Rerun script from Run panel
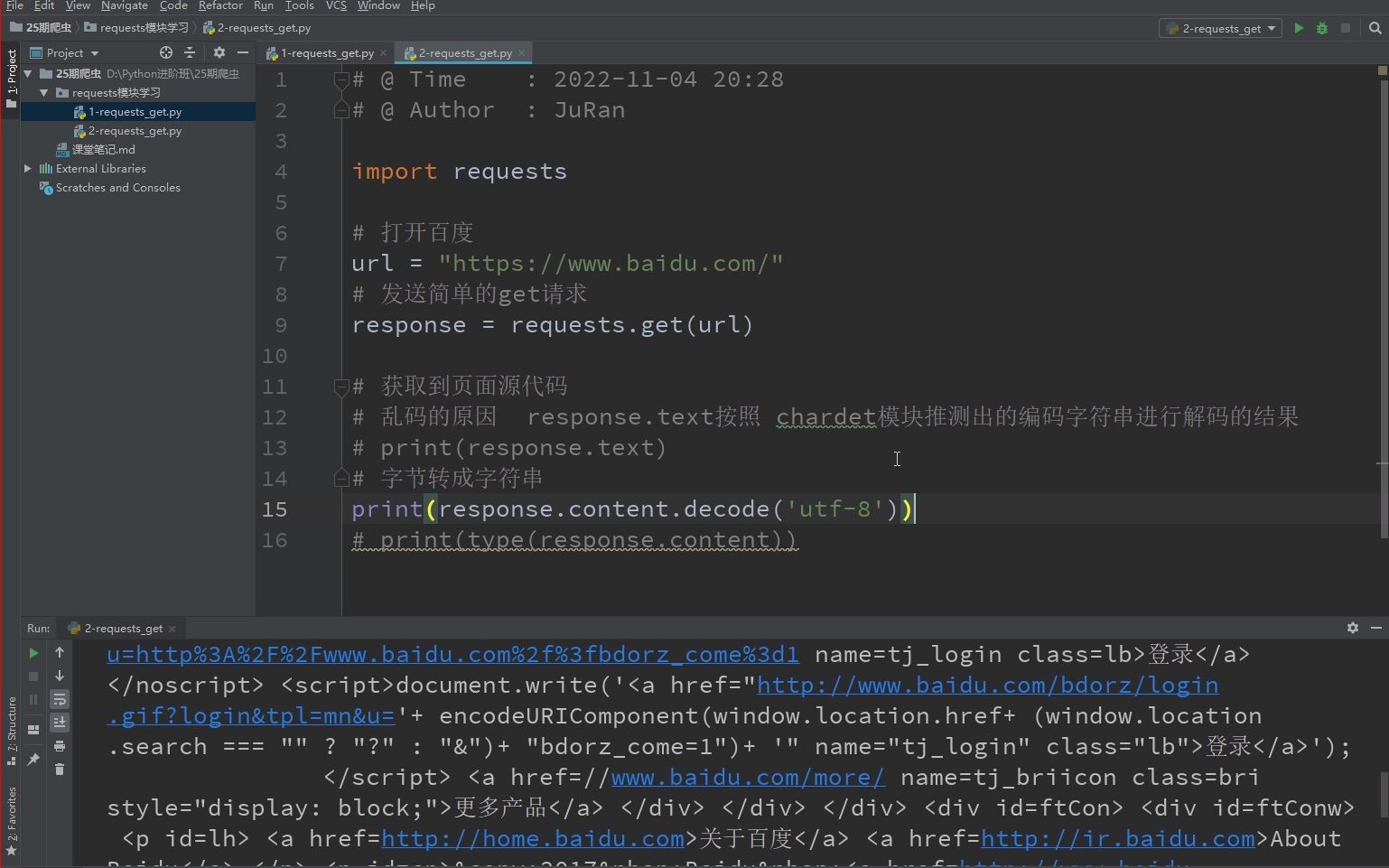Screen dimensions: 1389x868 click(x=33, y=653)
